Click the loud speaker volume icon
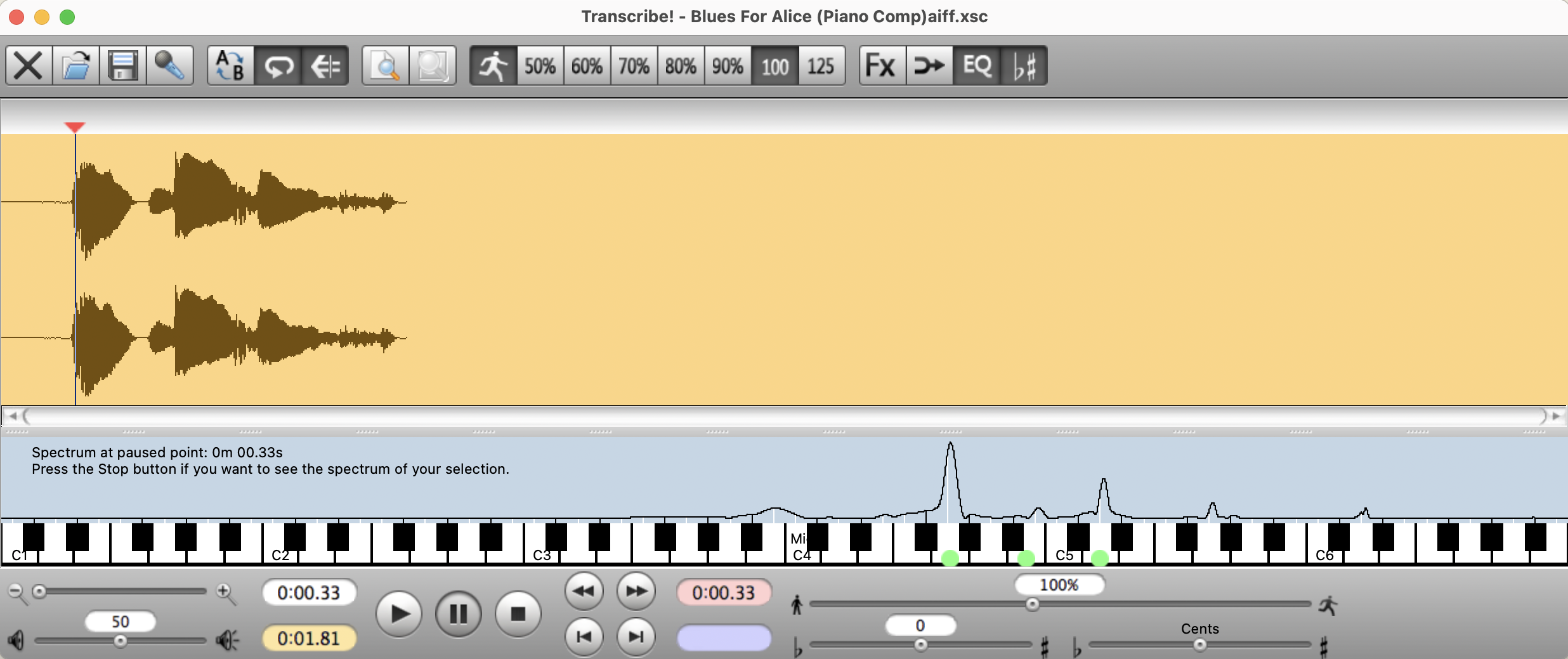Image resolution: width=1568 pixels, height=659 pixels. click(228, 640)
